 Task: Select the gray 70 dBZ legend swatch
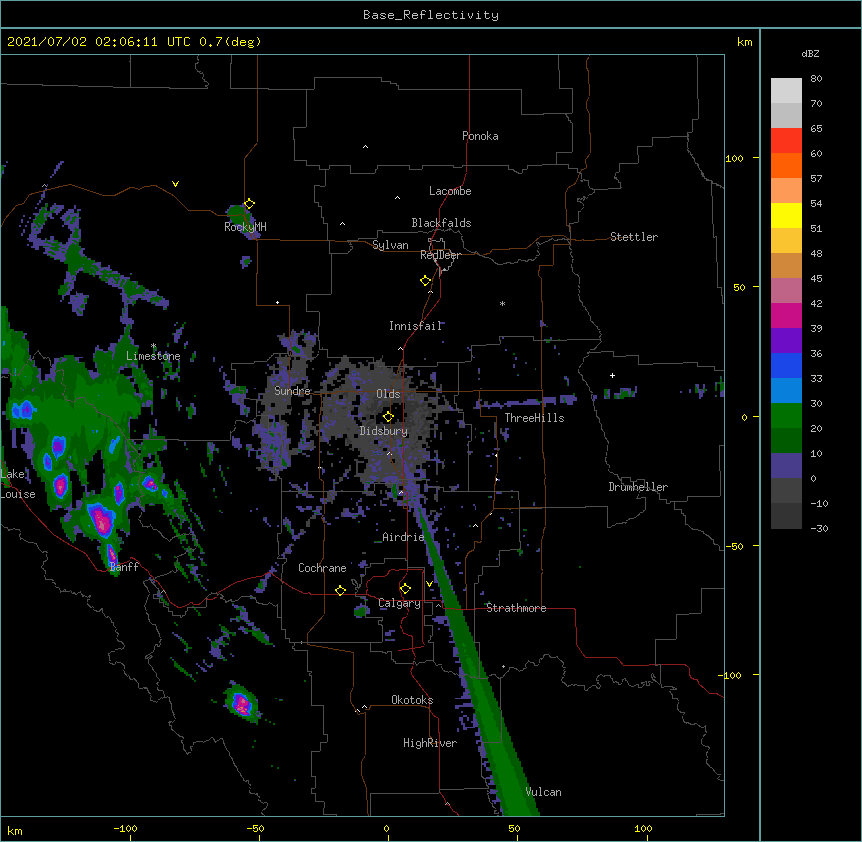(786, 115)
